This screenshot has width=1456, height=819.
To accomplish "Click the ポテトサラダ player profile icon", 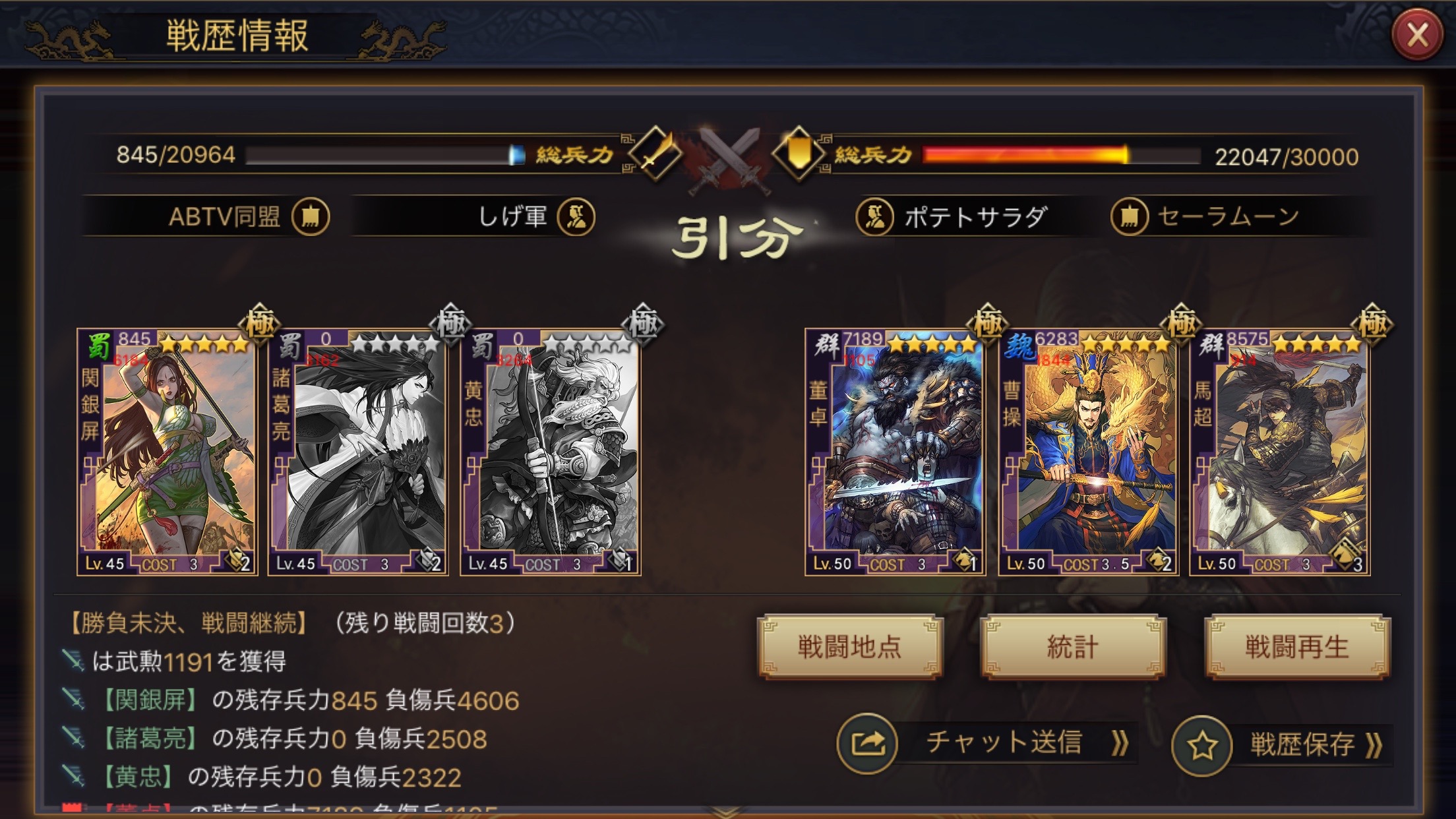I will (874, 216).
